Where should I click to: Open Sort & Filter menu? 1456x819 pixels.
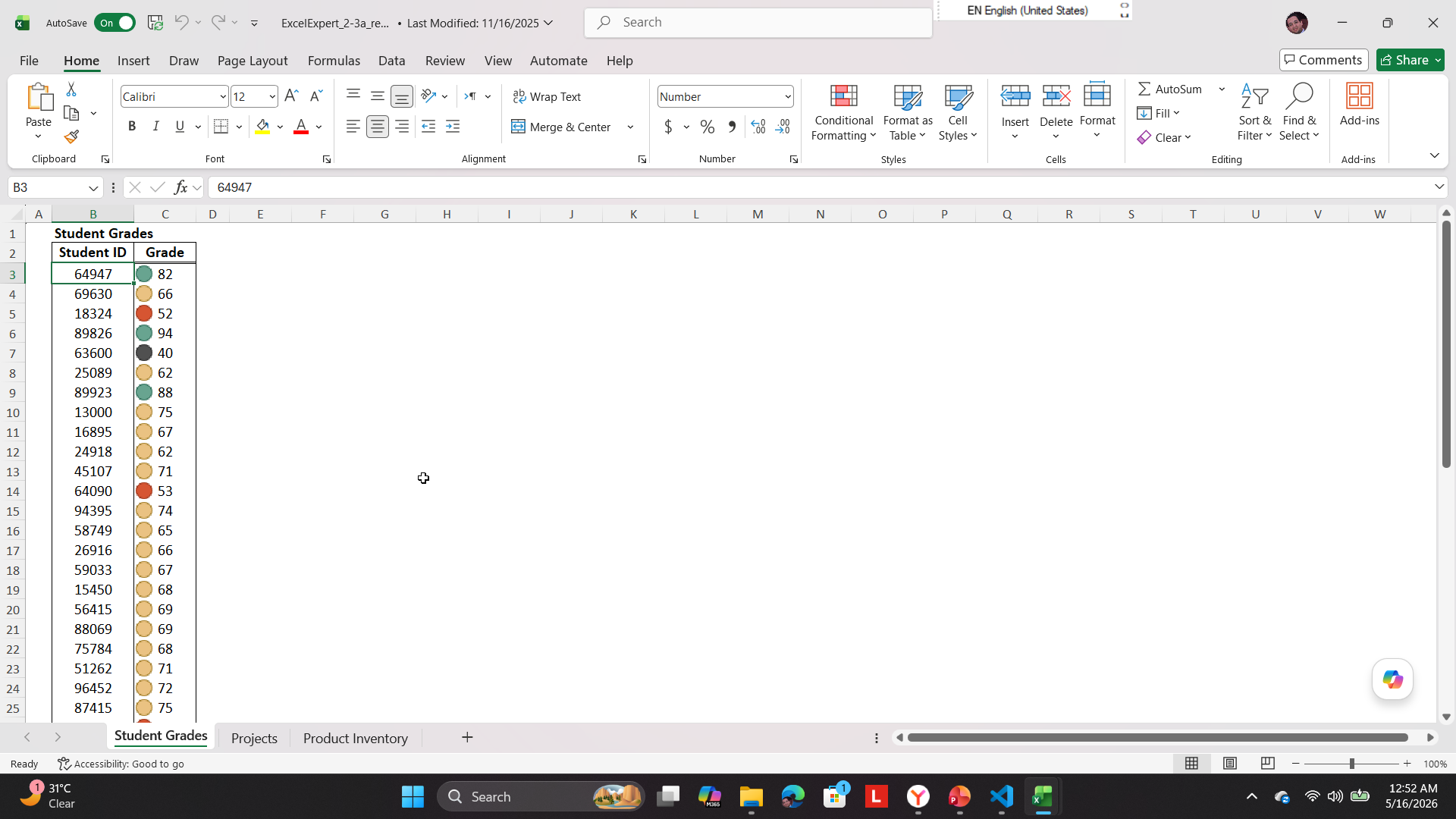point(1254,112)
